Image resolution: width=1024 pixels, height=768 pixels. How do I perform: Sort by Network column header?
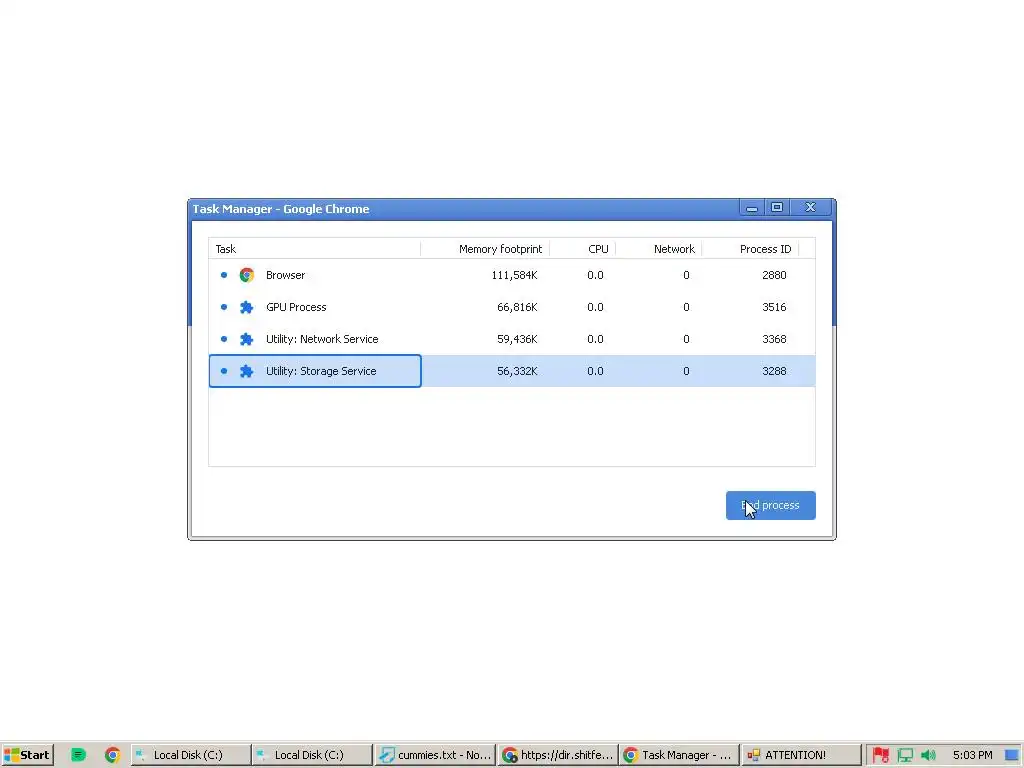(658, 249)
